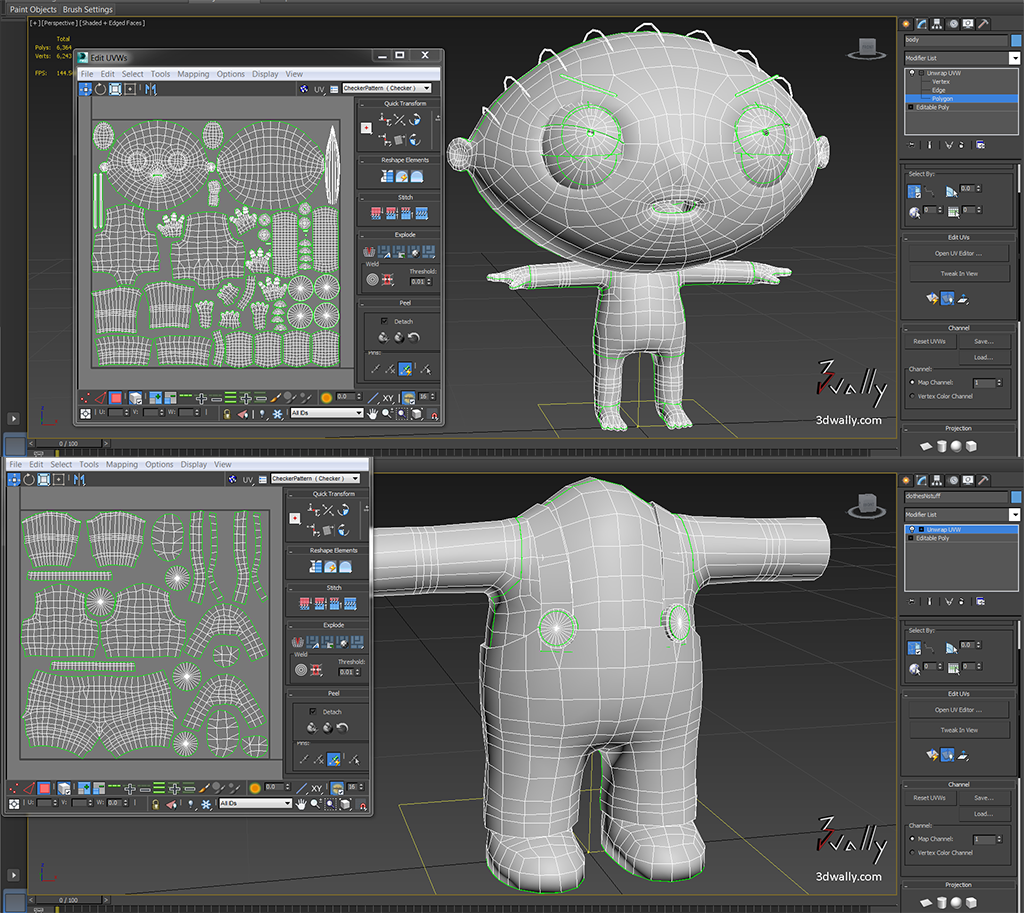Click the Pan hand icon in top Edit UVWs window
The width and height of the screenshot is (1024, 913).
tap(372, 413)
